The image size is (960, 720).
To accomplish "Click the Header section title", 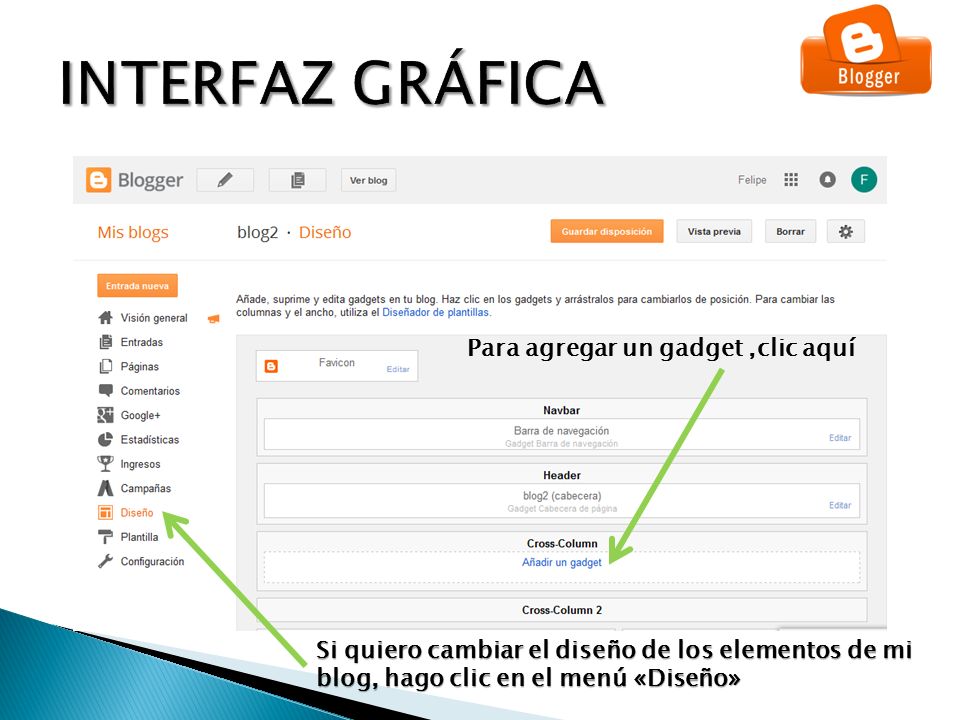I will 561,475.
